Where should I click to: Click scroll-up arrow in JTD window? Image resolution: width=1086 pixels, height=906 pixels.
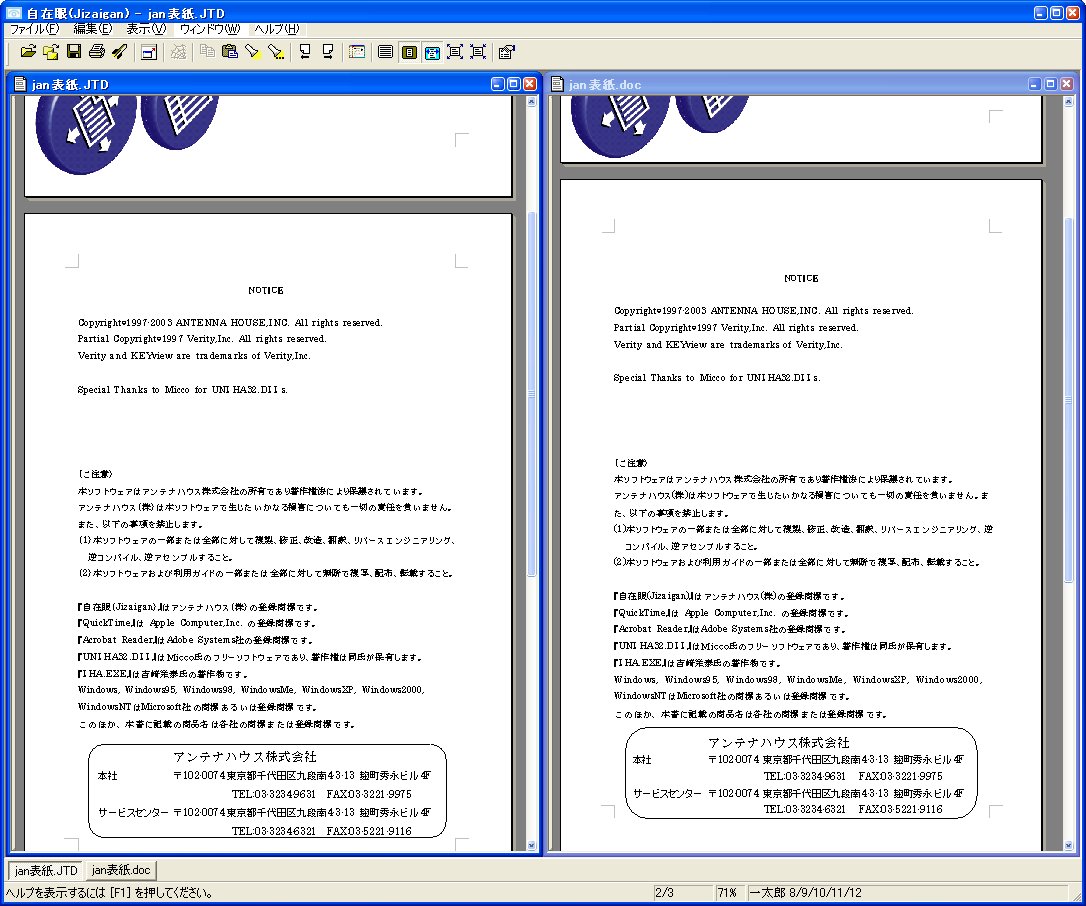(532, 102)
